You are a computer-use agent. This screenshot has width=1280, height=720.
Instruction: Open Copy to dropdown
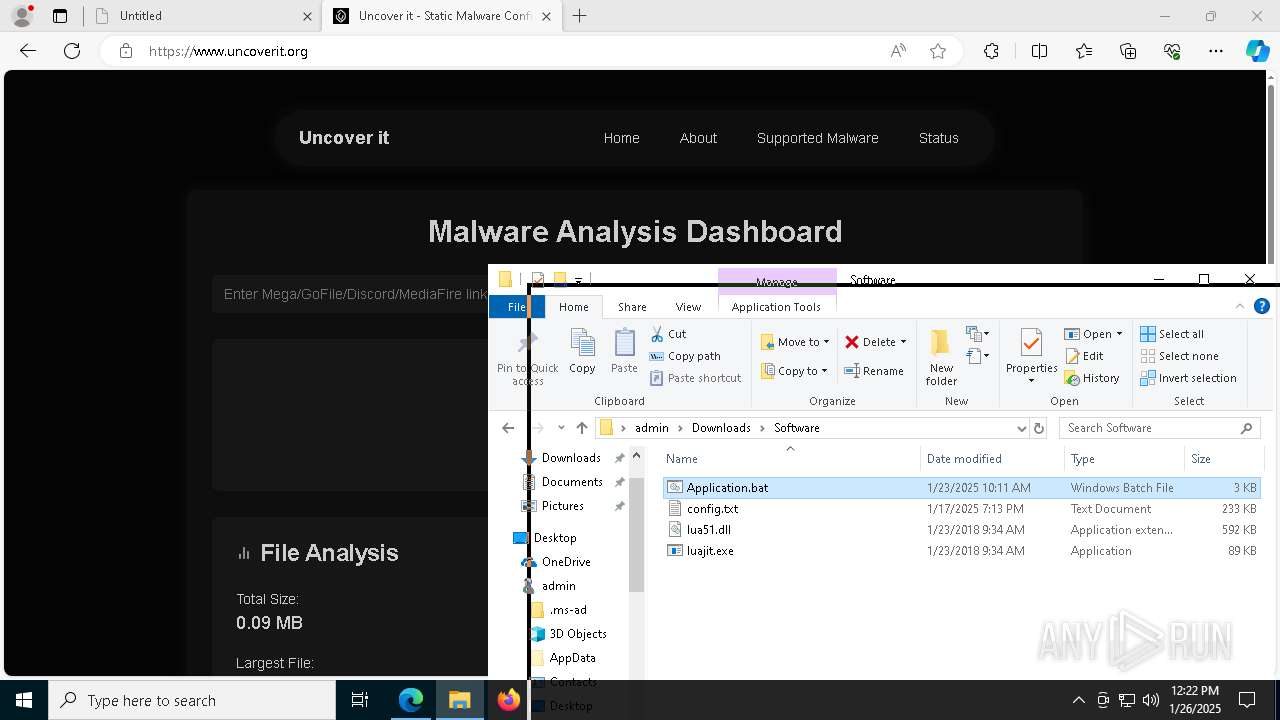coord(795,371)
